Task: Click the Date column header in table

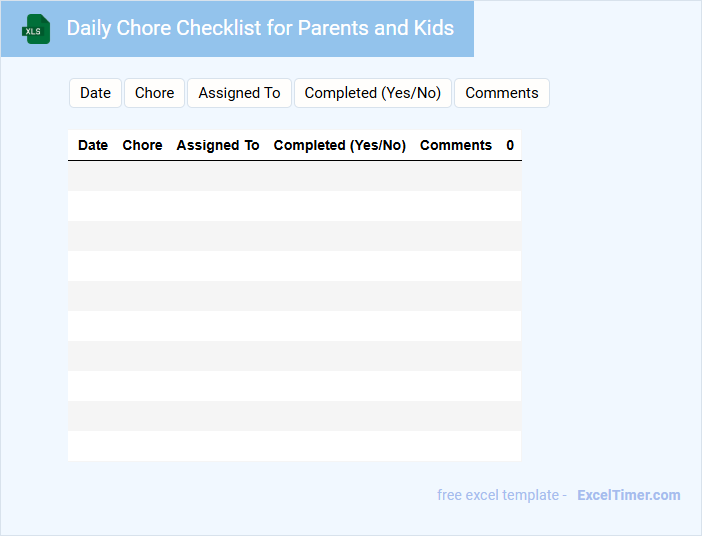Action: point(93,145)
